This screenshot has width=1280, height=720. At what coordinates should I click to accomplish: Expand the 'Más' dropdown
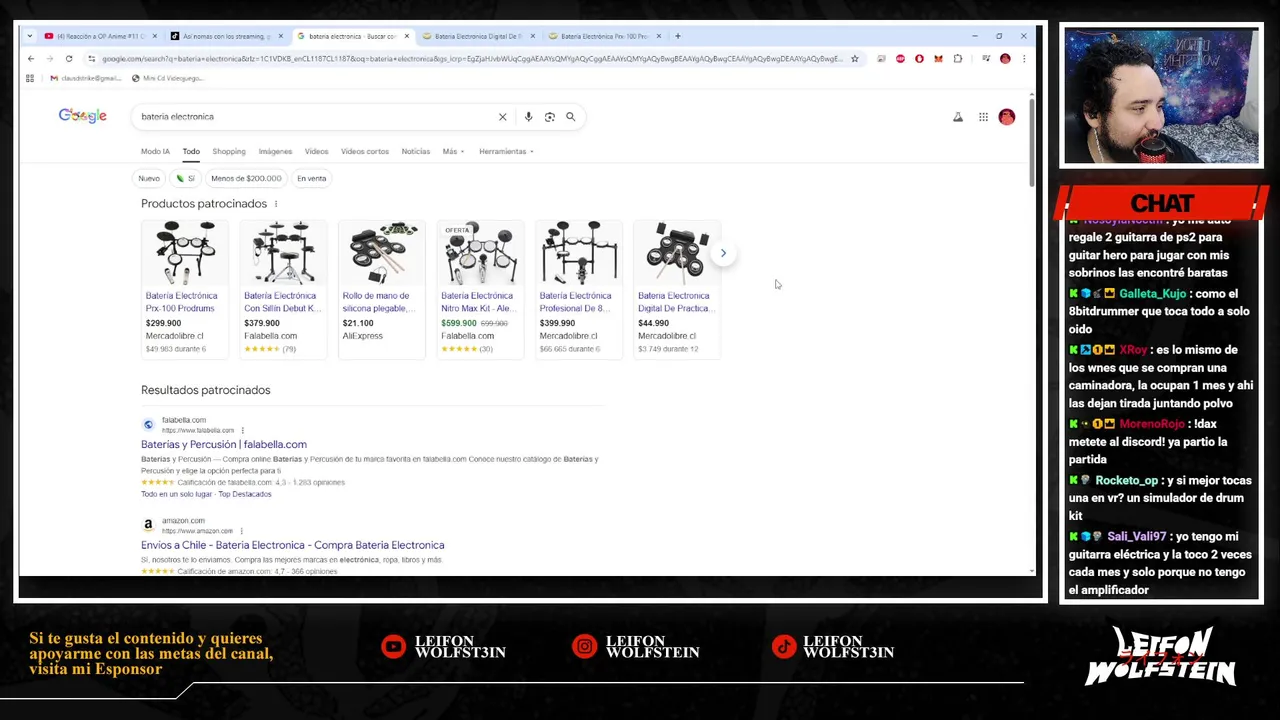(x=453, y=151)
